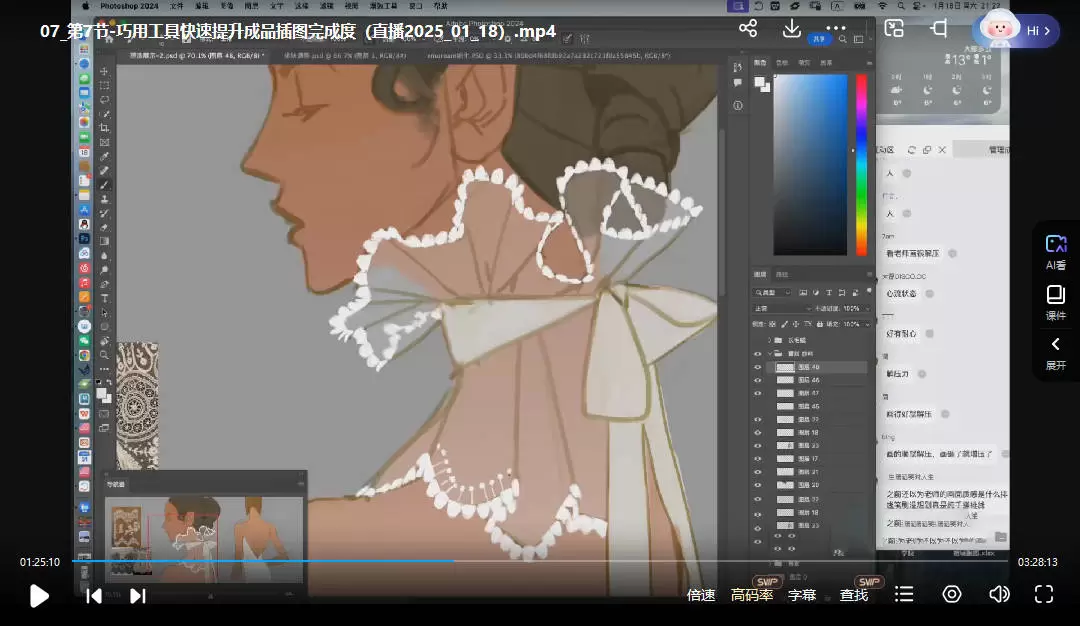Click the download icon in video header
The width and height of the screenshot is (1080, 626).
click(792, 29)
